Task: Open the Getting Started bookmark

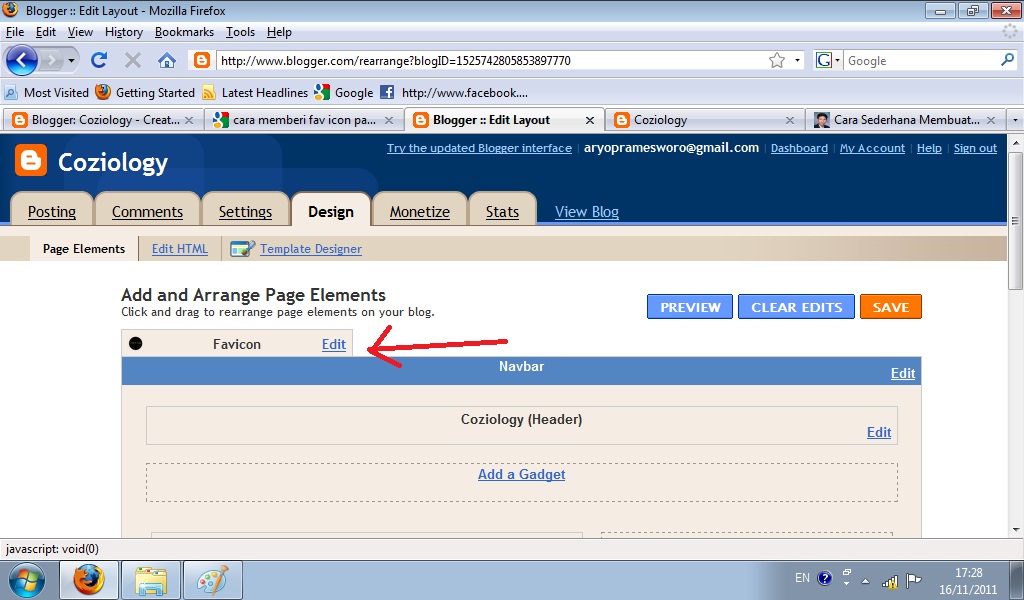Action: click(x=145, y=93)
